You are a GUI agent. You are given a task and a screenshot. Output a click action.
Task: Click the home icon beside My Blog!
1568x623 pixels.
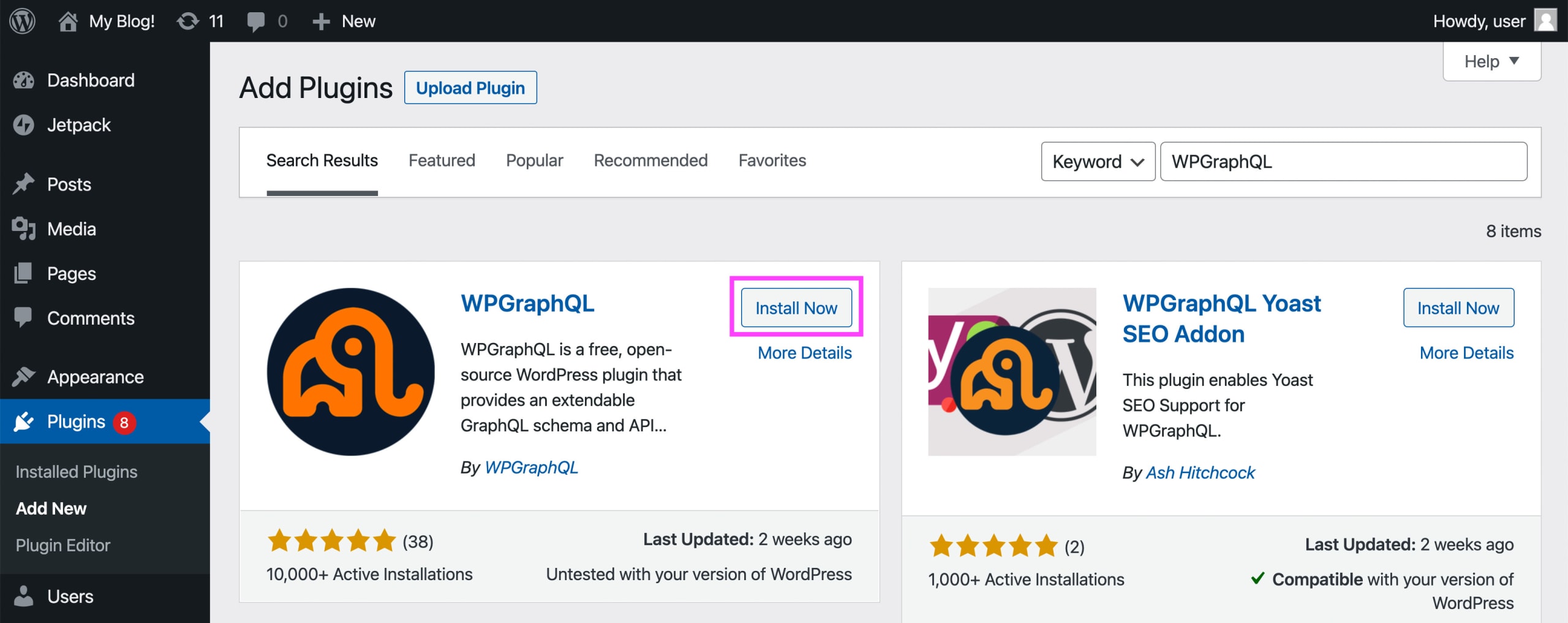click(x=68, y=21)
